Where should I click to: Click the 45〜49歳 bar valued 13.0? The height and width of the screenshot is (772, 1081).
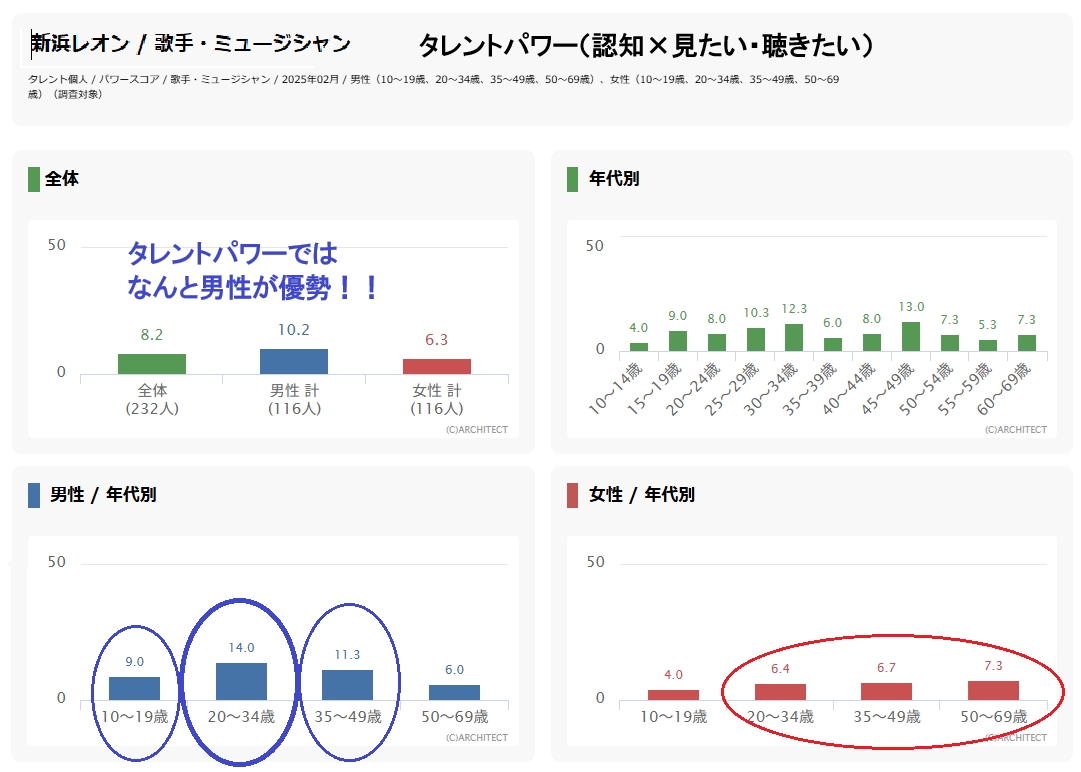click(911, 337)
